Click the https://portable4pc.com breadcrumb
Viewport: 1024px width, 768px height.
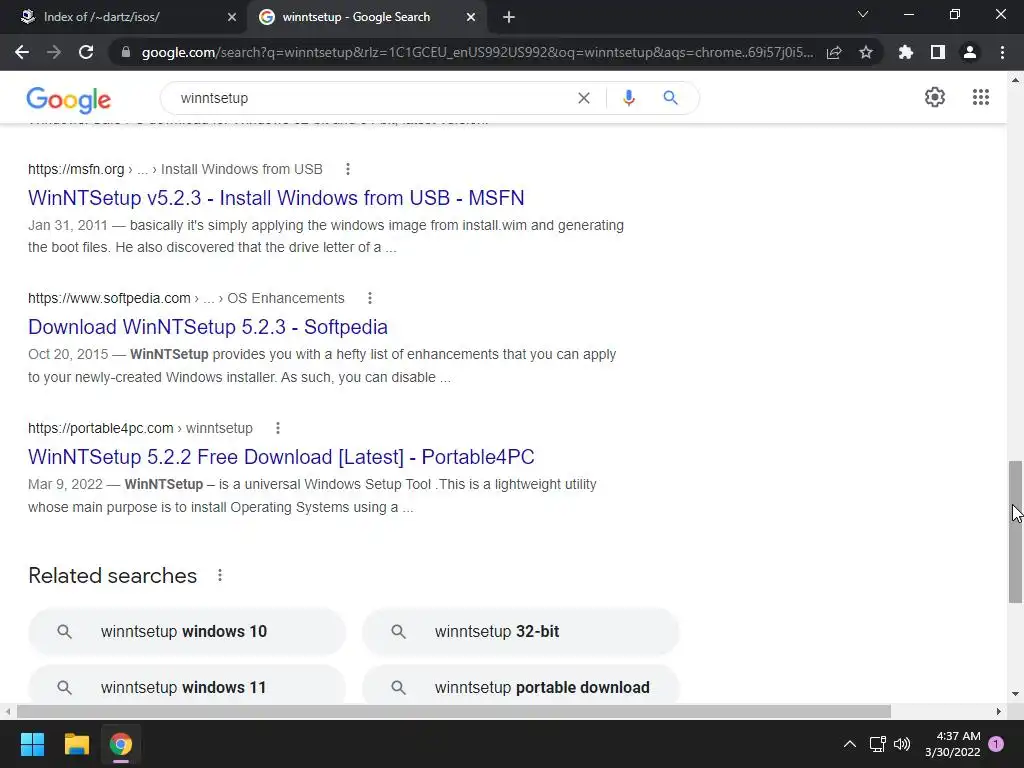coord(101,428)
